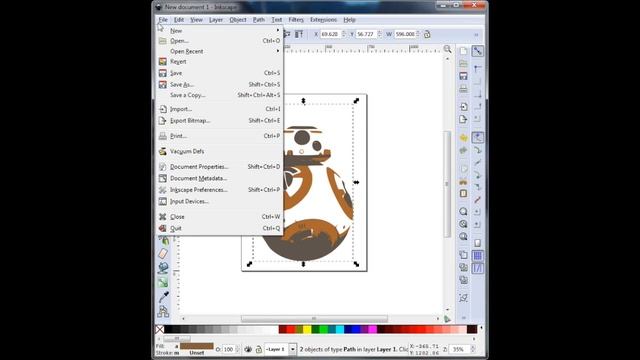Click the cyan palette swatch

pos(340,329)
